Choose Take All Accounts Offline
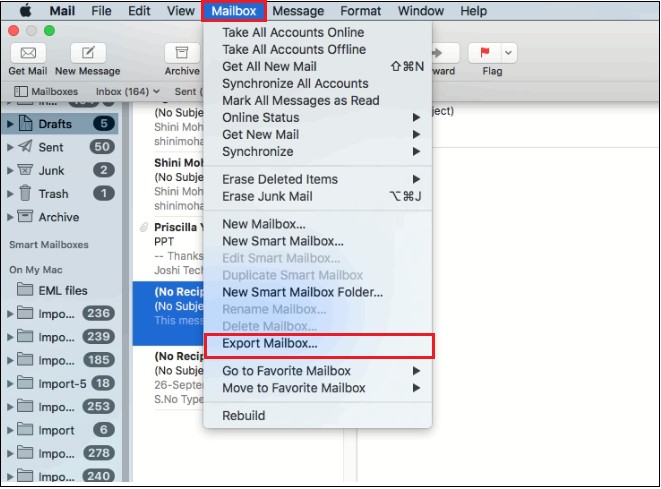The image size is (661, 489). (x=317, y=49)
